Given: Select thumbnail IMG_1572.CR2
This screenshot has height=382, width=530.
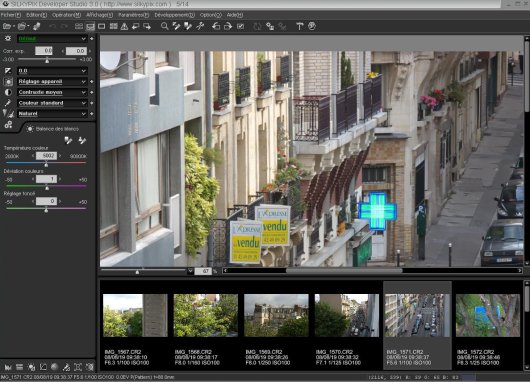Looking at the screenshot, I should [488, 326].
